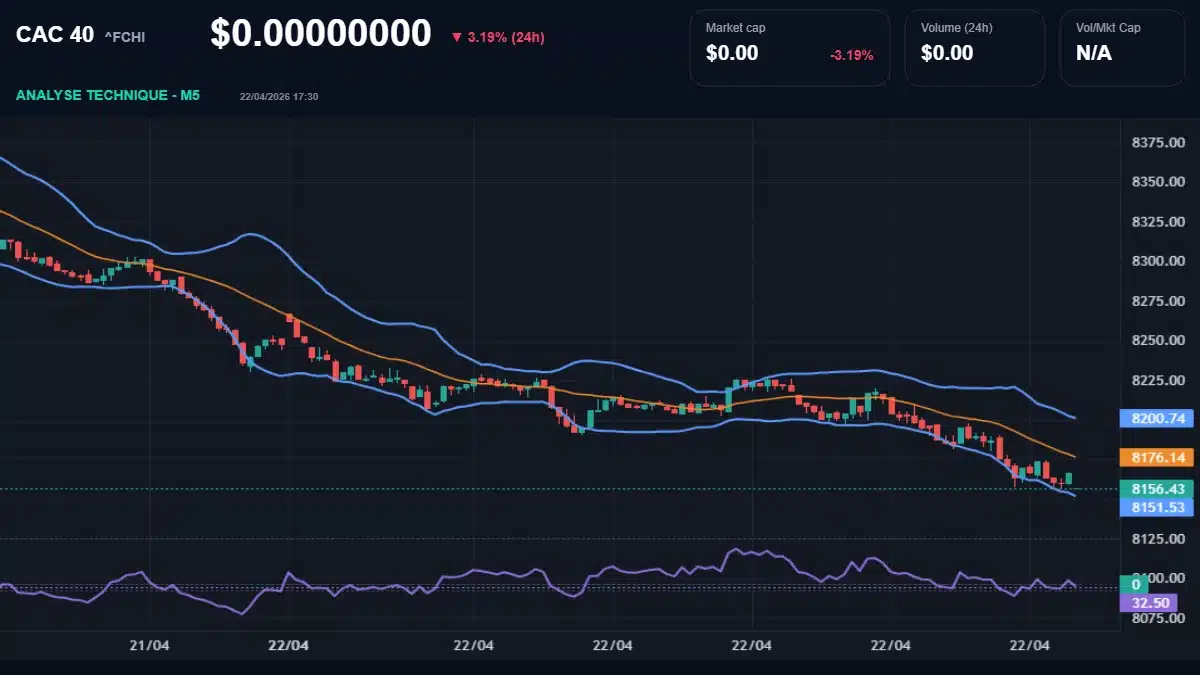
Task: Click the CAC 40 index title
Action: pos(54,35)
